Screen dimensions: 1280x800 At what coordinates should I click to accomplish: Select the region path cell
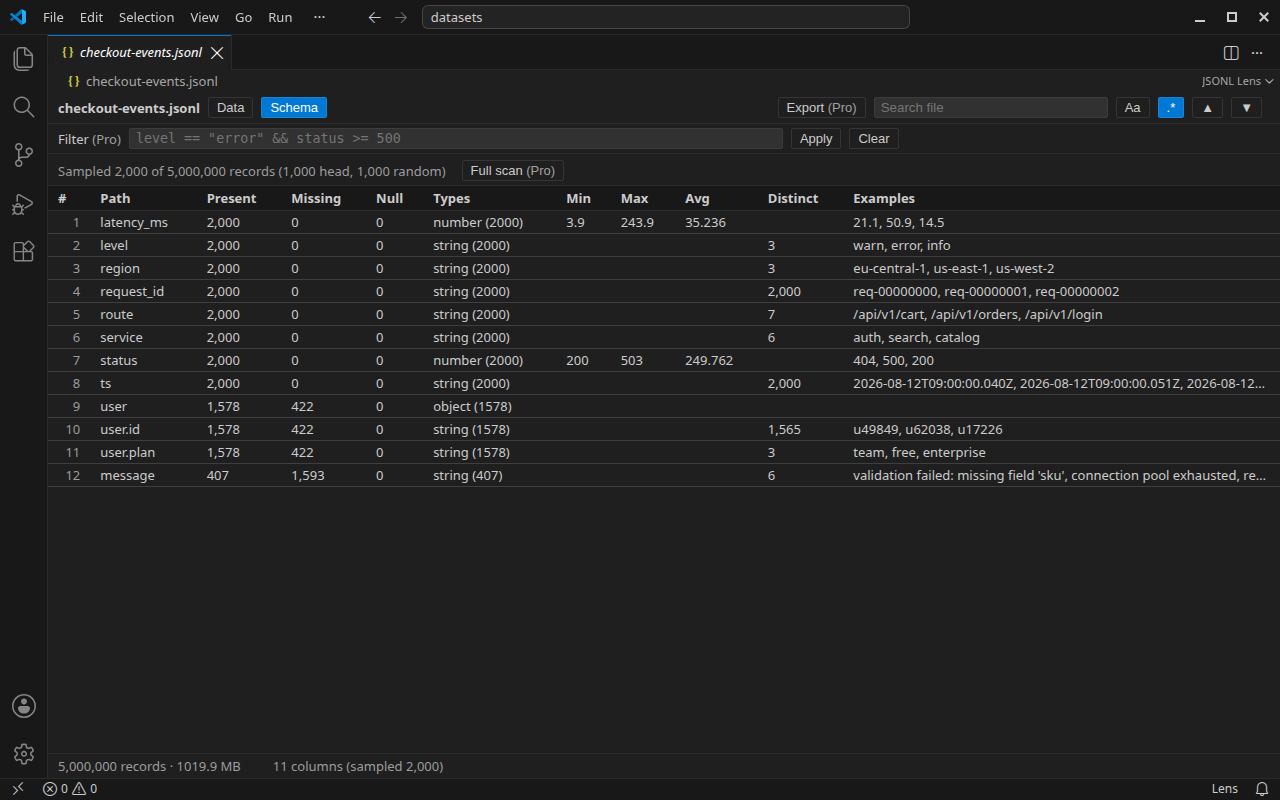coord(120,268)
